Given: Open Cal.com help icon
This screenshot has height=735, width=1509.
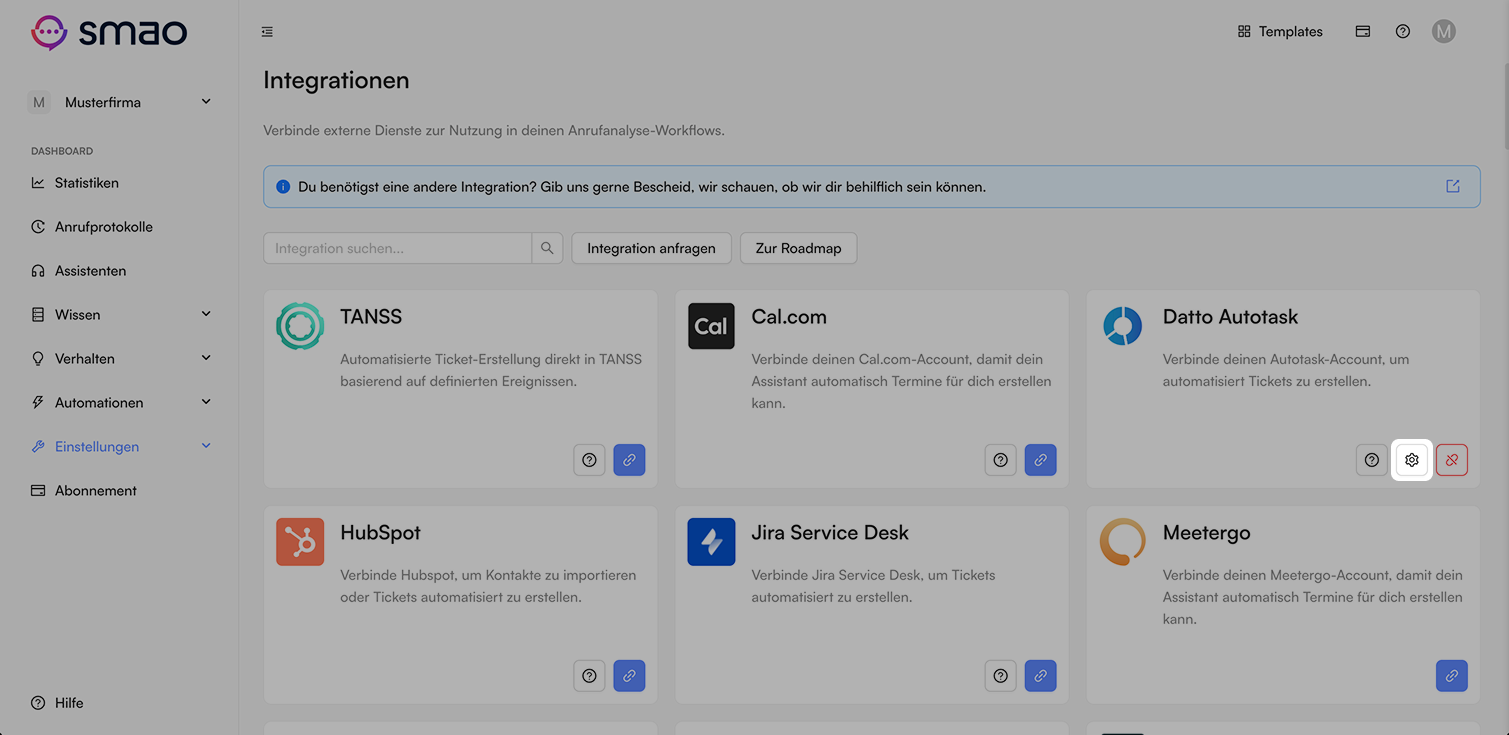Looking at the screenshot, I should 1000,460.
